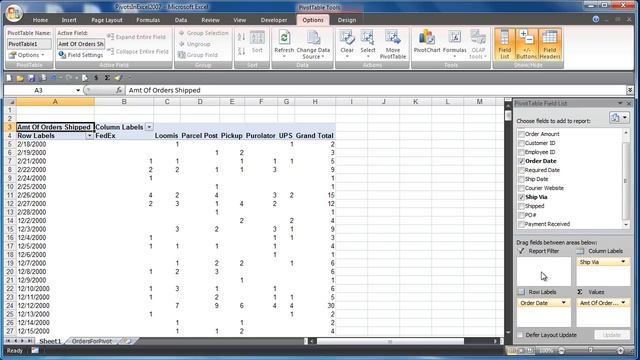Check the Courier Website field

point(521,188)
